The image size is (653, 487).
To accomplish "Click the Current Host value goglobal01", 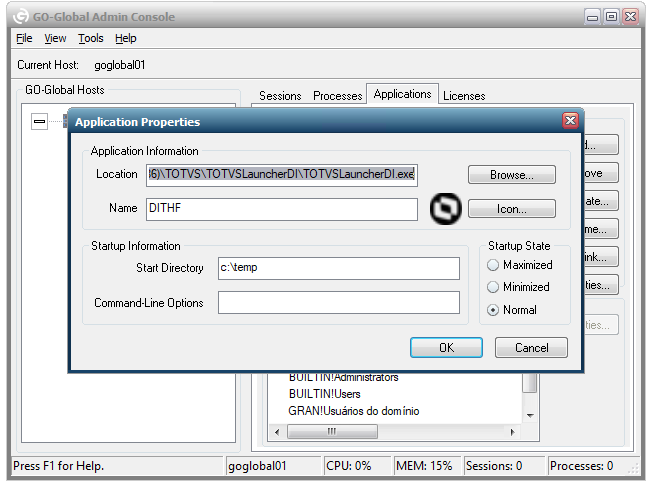I will [x=120, y=65].
